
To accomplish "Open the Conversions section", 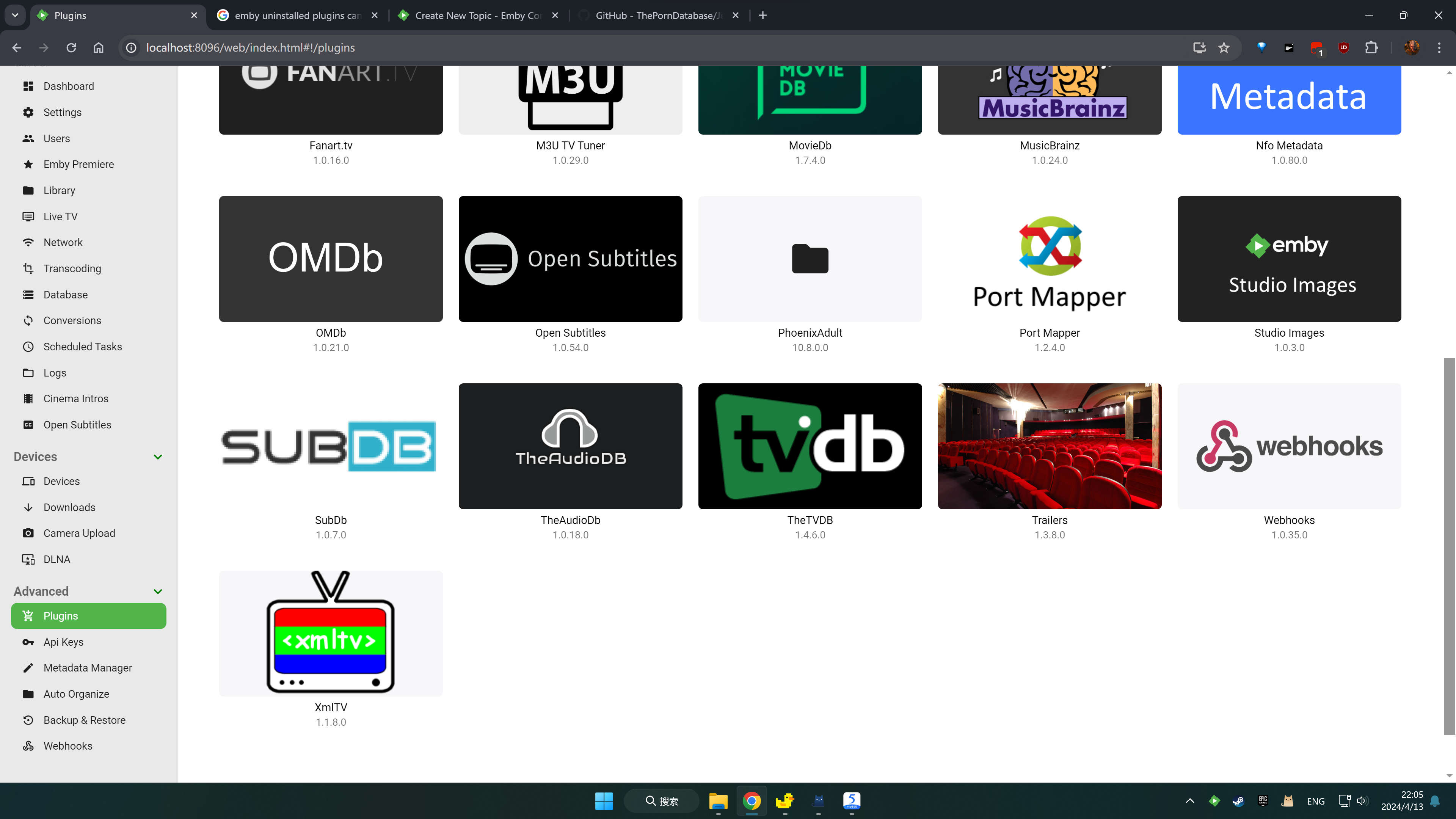I will click(72, 320).
